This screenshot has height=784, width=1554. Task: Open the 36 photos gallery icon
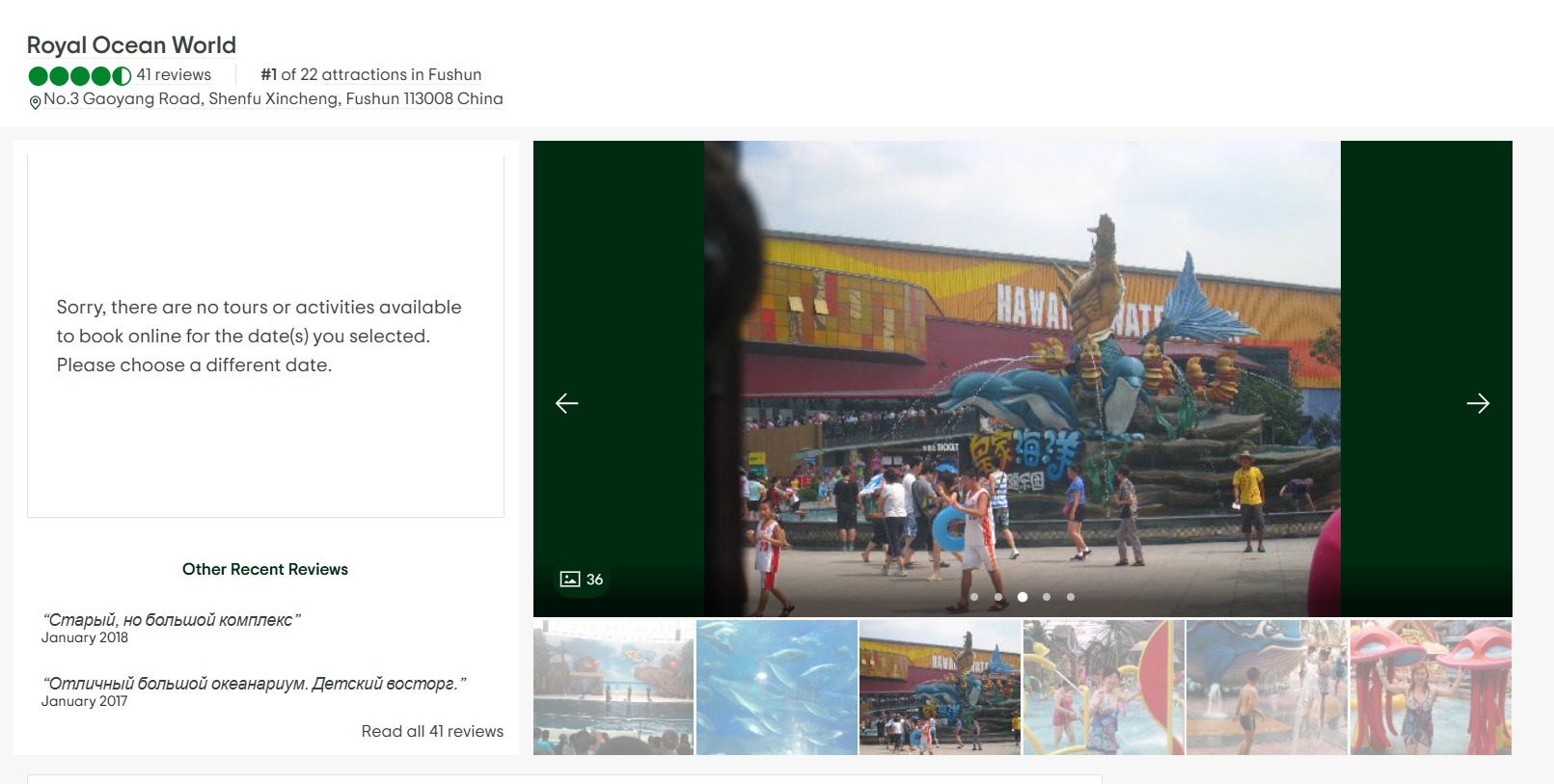coord(582,580)
